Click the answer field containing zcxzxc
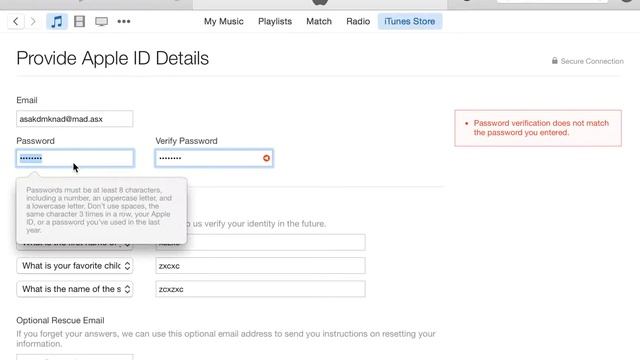 (260, 289)
